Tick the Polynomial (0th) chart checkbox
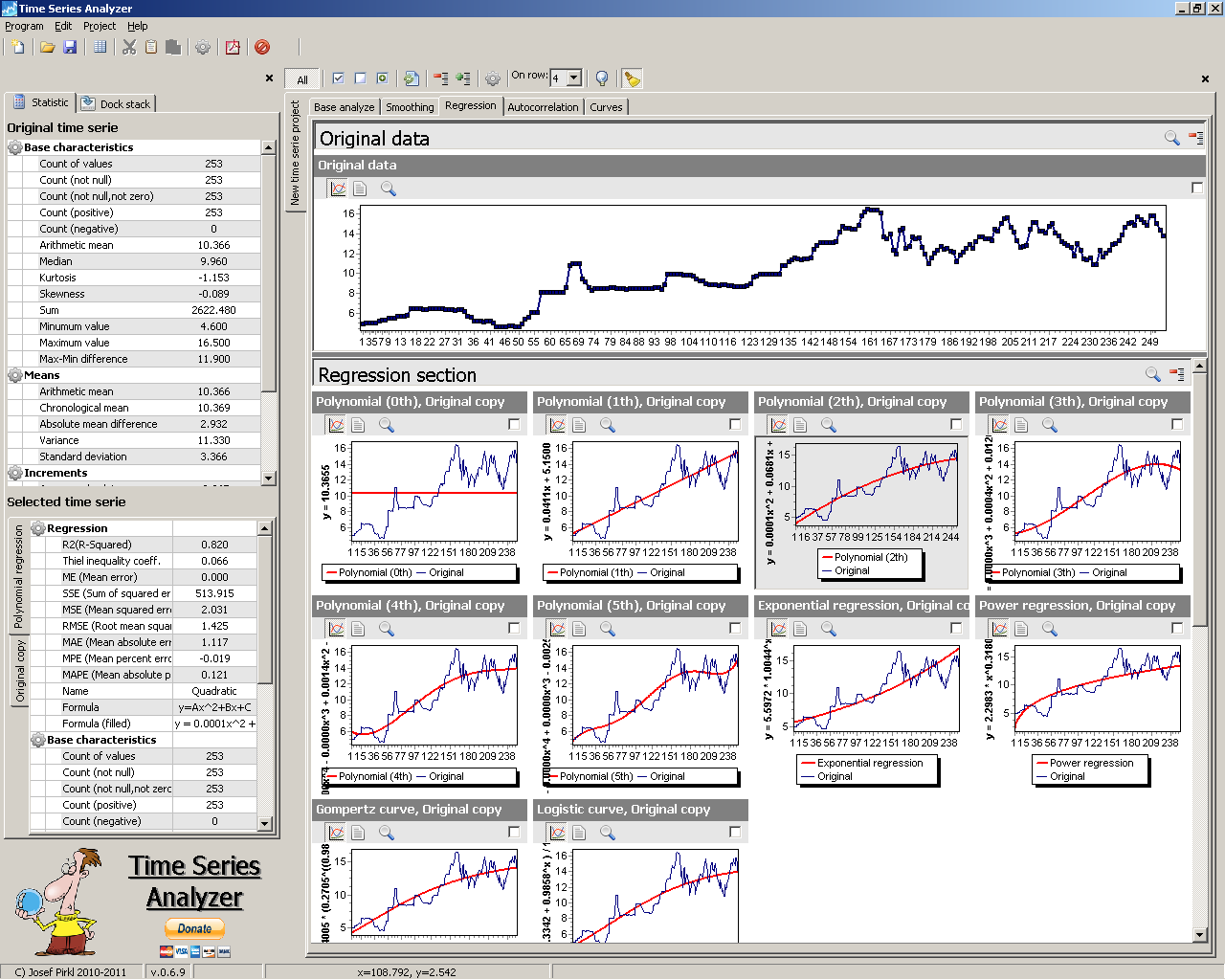1225x980 pixels. click(x=514, y=425)
